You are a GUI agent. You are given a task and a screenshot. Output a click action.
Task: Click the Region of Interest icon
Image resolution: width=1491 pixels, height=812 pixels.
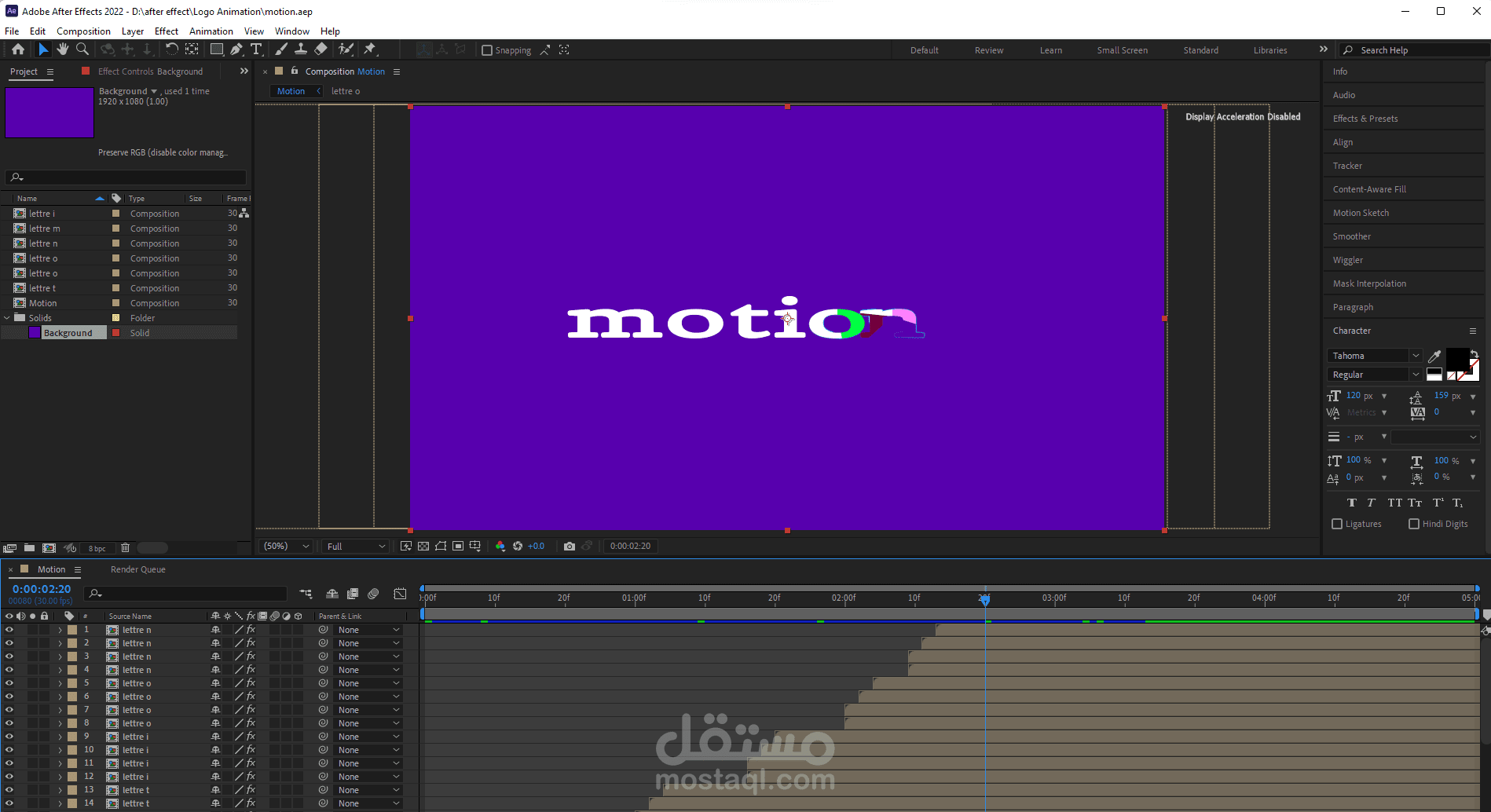click(458, 547)
